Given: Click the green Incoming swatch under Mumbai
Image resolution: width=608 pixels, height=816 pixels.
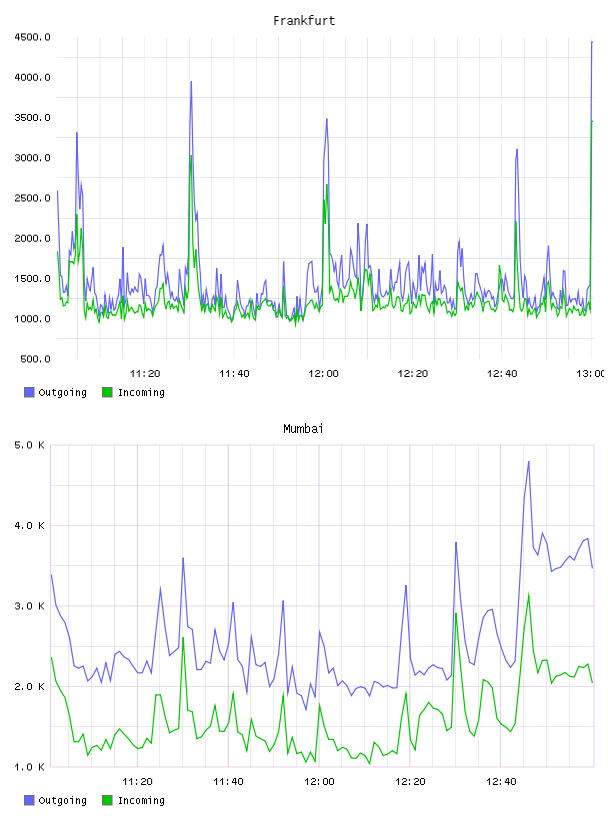Looking at the screenshot, I should coord(107,800).
